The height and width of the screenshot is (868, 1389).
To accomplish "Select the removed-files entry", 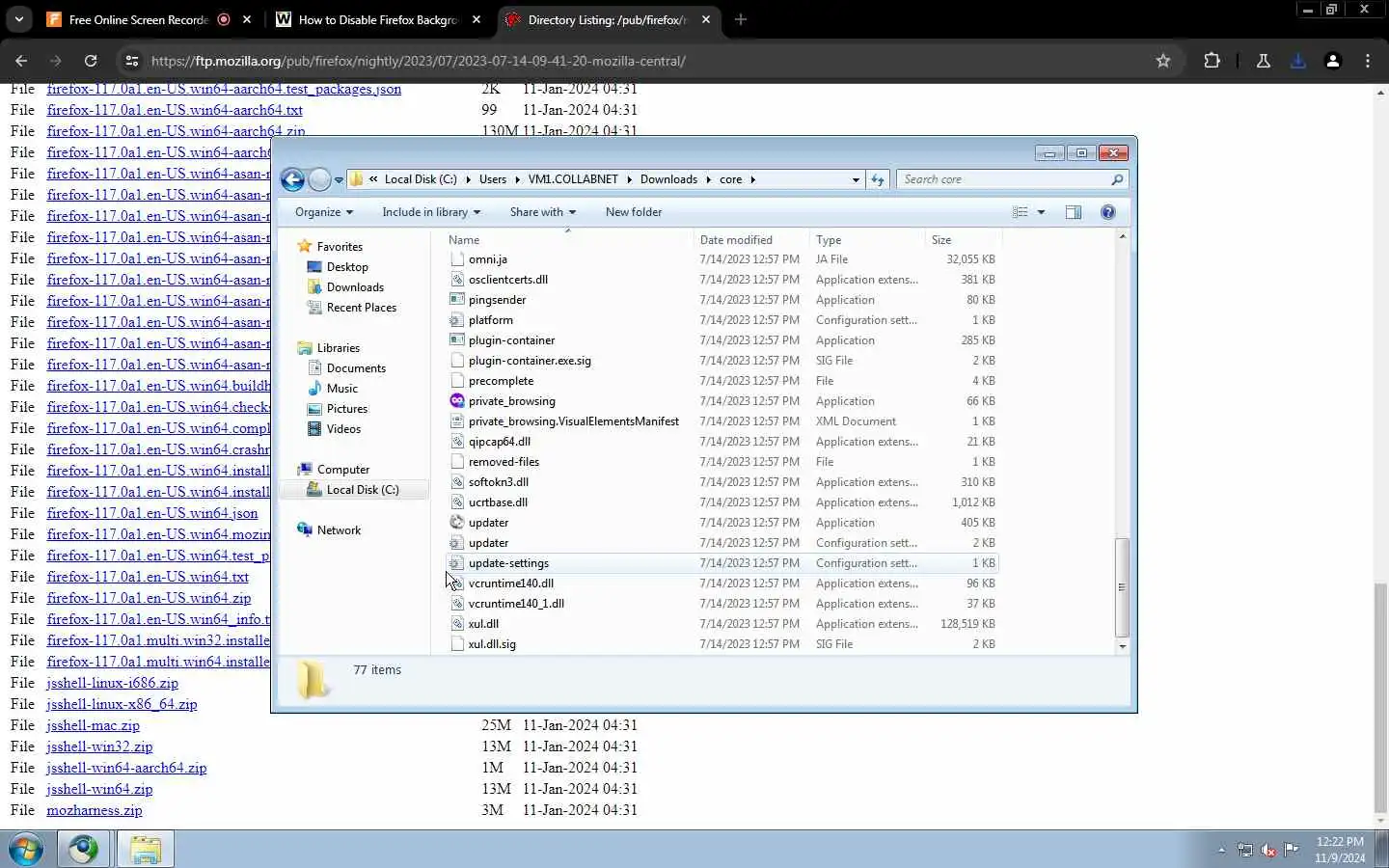I will point(504,462).
